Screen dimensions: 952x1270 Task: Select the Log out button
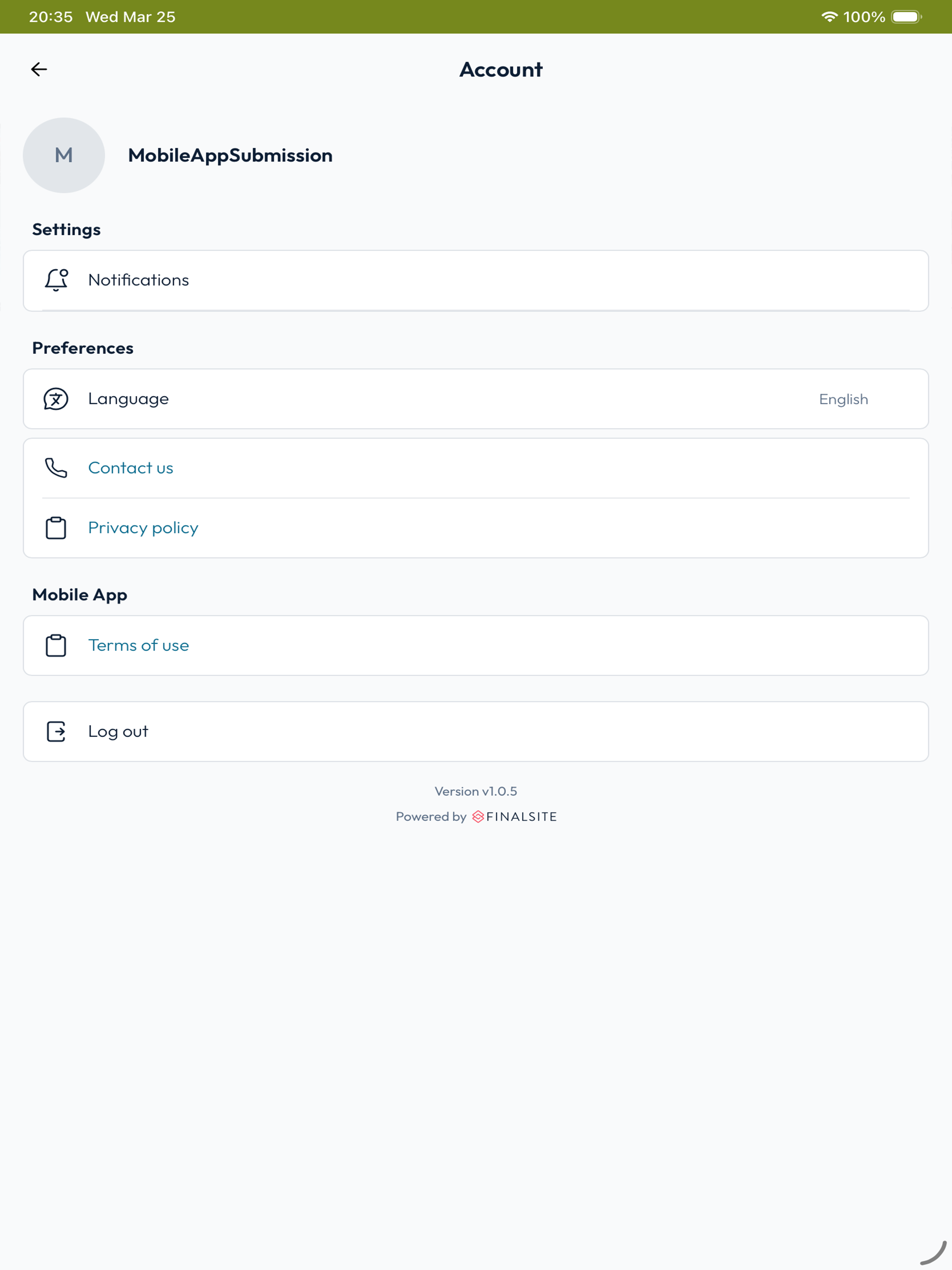coord(476,731)
